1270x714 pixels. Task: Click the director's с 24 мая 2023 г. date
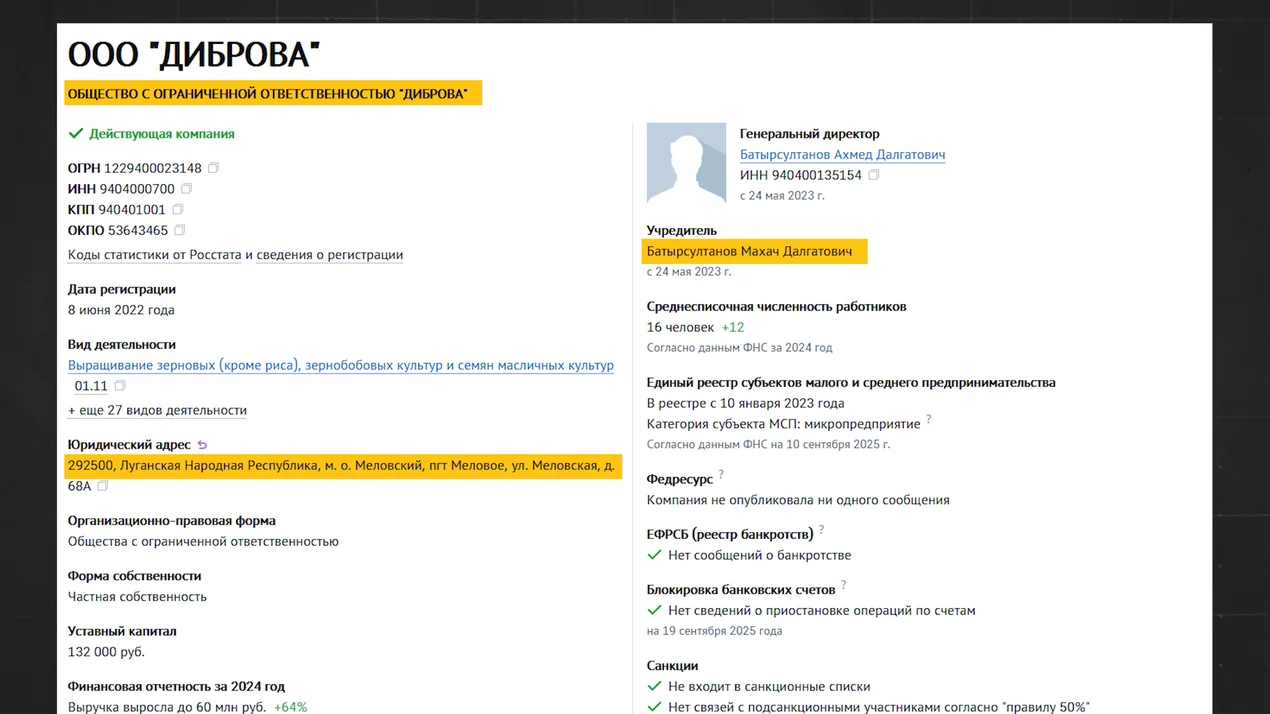[x=782, y=196]
